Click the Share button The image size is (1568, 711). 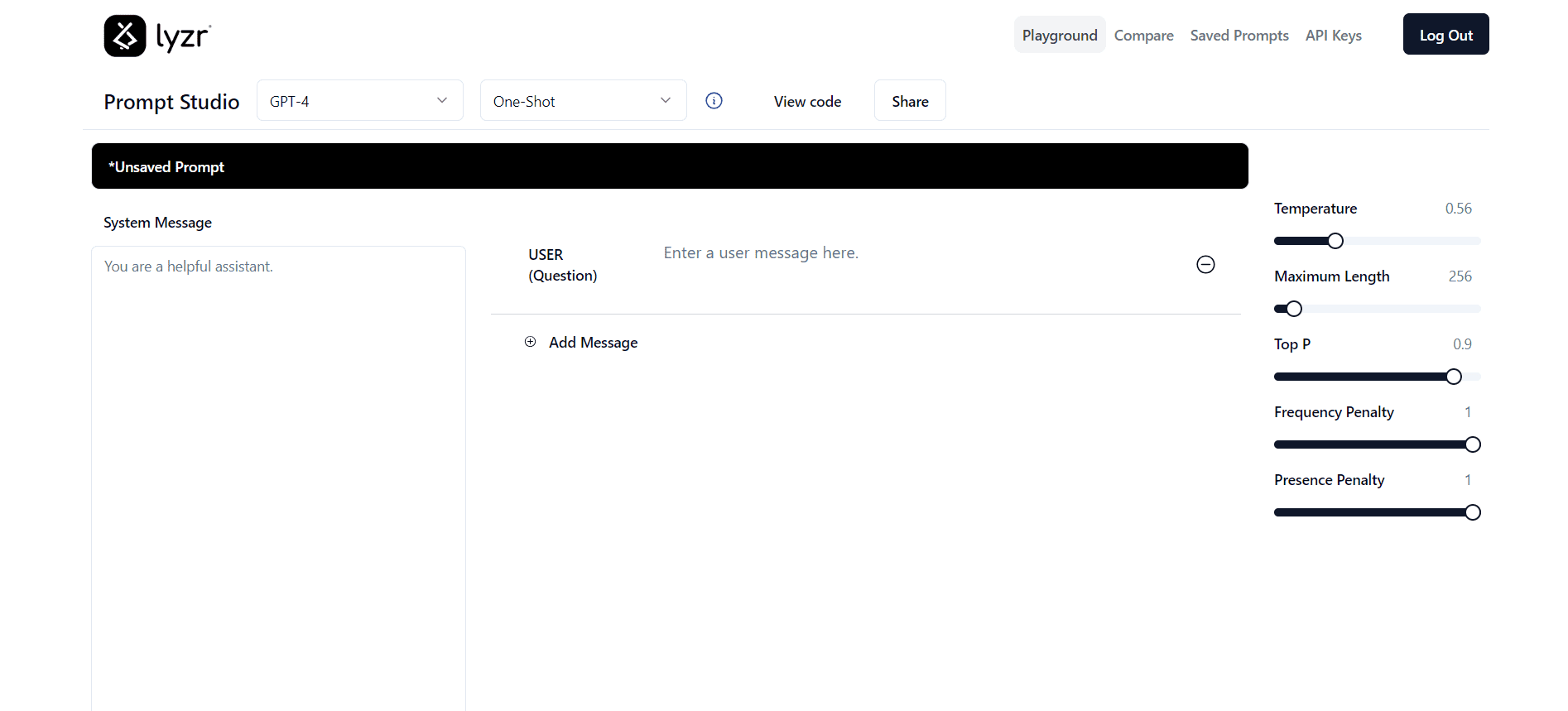point(910,101)
